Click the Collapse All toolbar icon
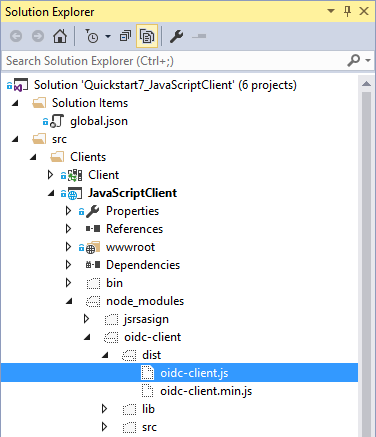 pos(125,36)
